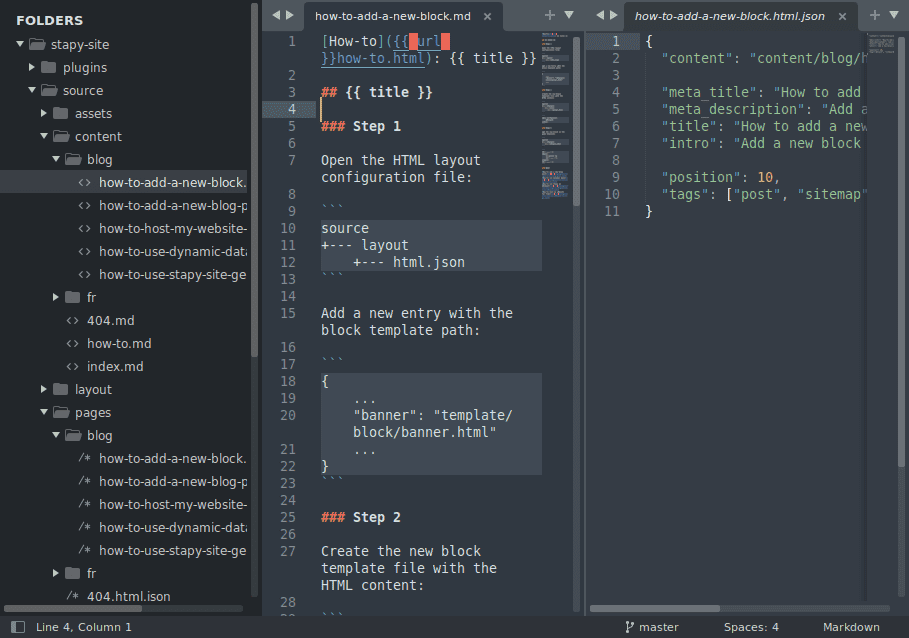Open tab list dropdown in left pane
909x638 pixels.
point(569,15)
